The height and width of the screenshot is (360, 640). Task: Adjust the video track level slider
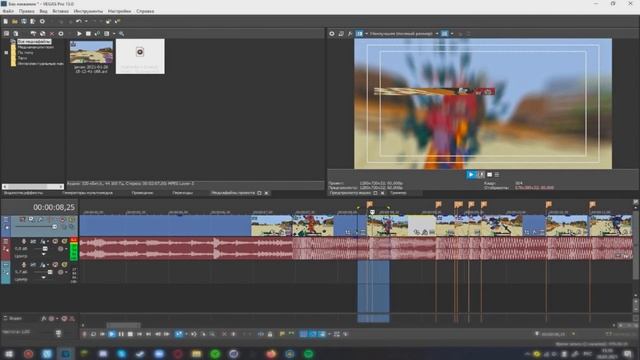pyautogui.click(x=54, y=227)
